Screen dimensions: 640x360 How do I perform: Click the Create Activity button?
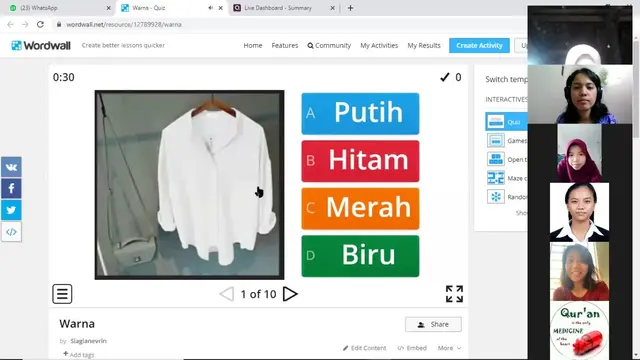(479, 45)
